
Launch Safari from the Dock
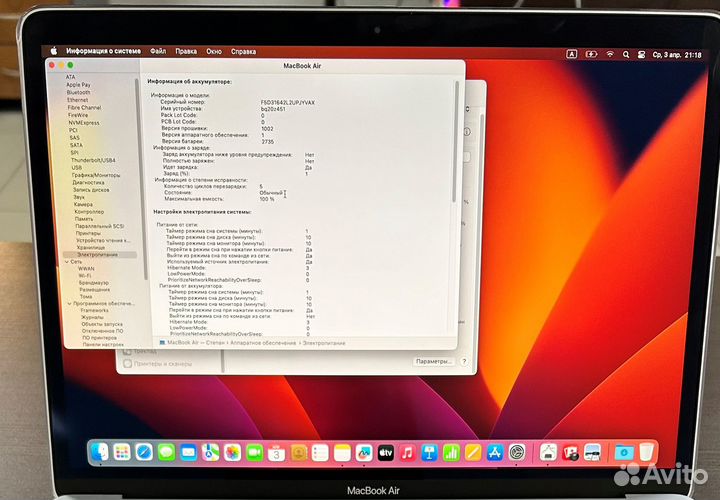click(x=144, y=453)
